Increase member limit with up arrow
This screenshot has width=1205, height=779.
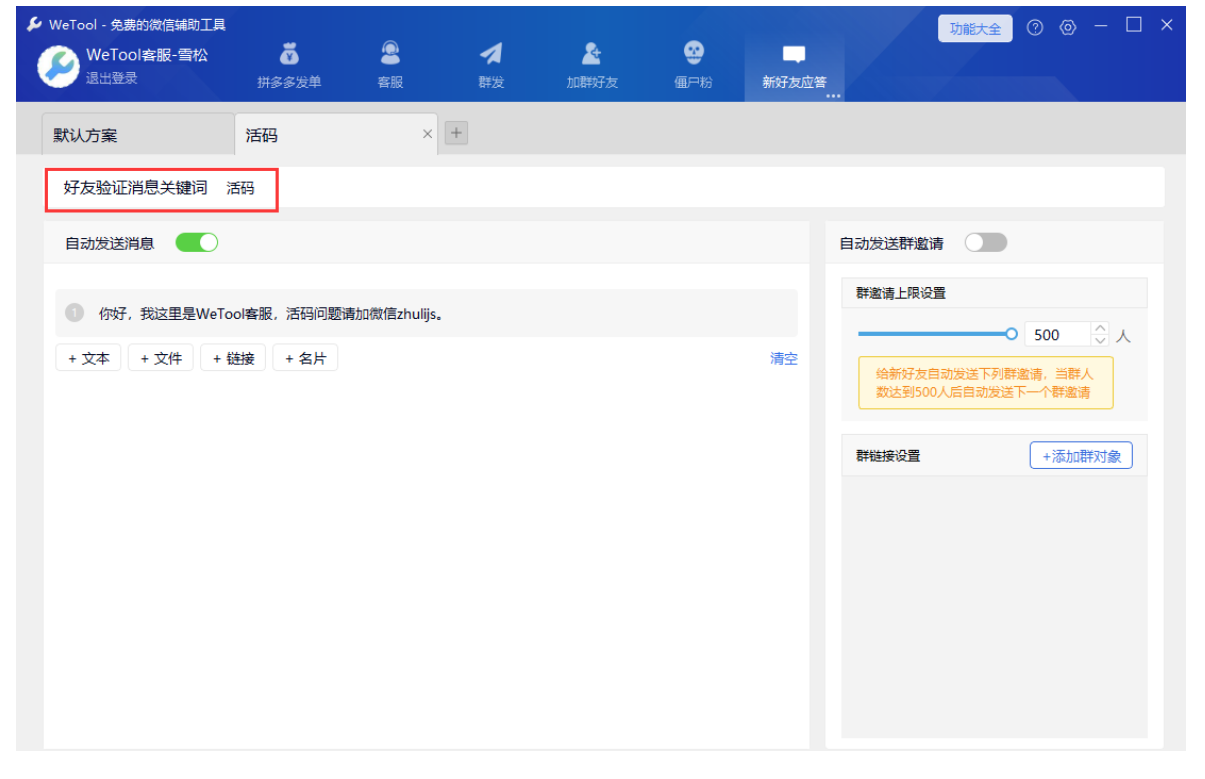1101,328
